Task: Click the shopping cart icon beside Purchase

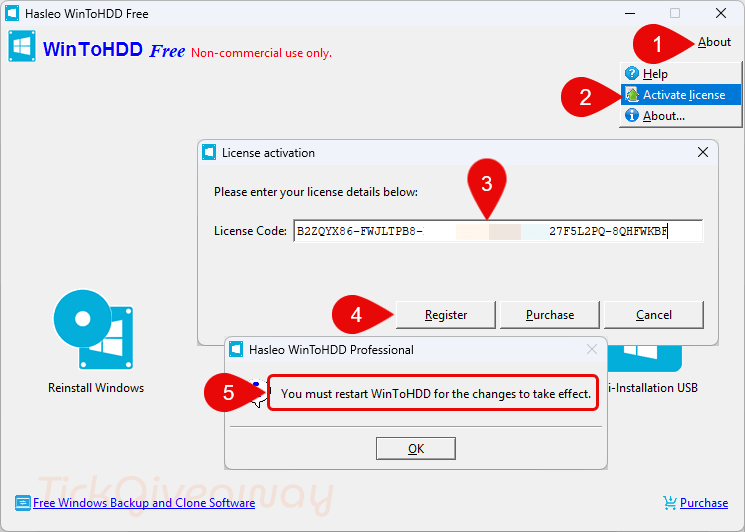Action: 670,503
